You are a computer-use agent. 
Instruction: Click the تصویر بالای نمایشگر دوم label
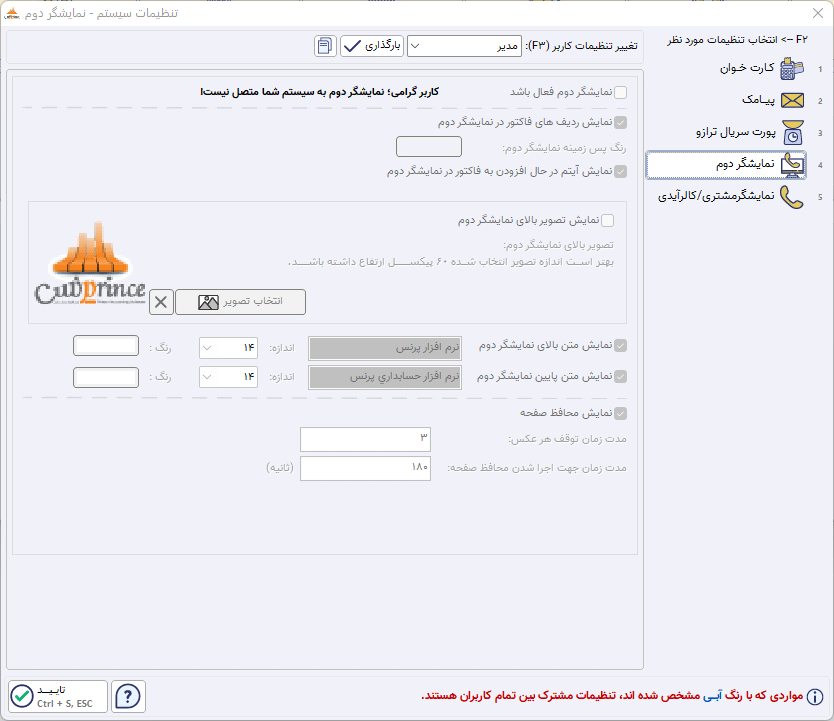(558, 245)
